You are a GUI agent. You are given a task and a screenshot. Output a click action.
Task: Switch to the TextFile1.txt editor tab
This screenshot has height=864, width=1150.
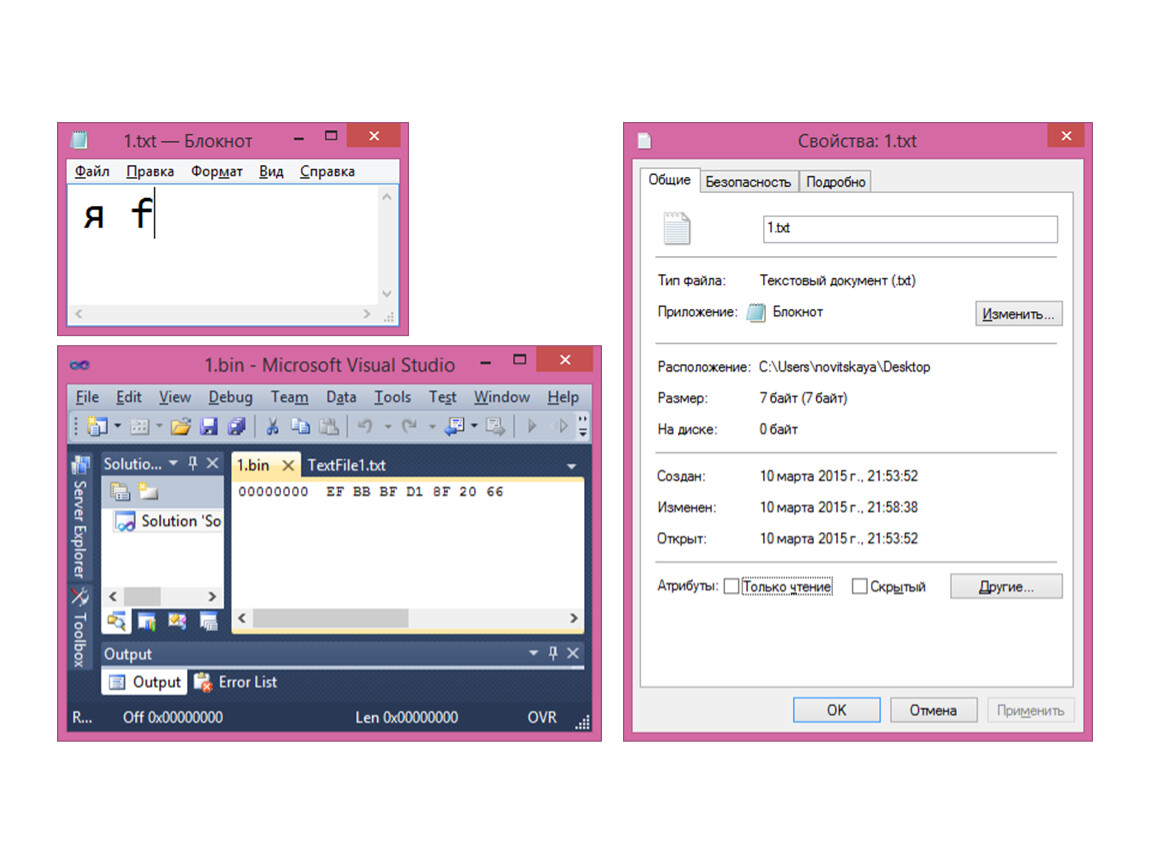click(x=346, y=465)
